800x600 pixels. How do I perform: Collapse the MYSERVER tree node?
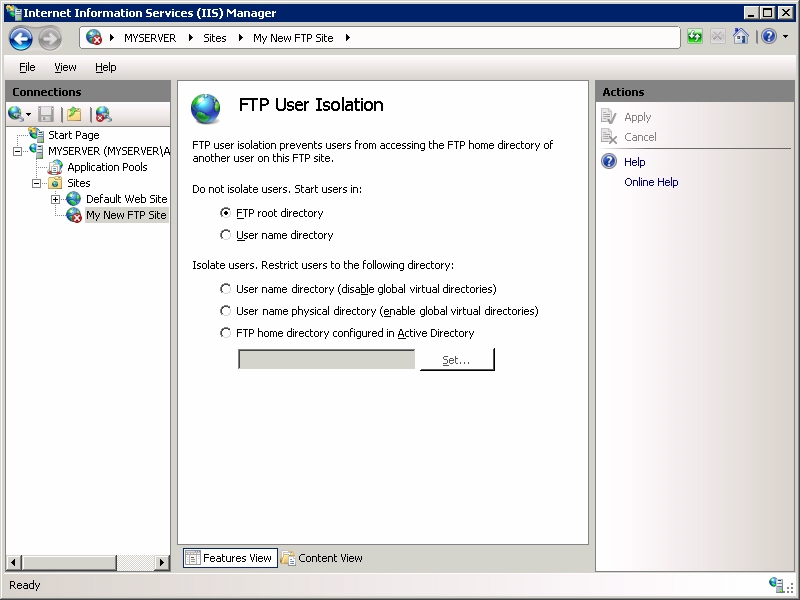point(17,151)
